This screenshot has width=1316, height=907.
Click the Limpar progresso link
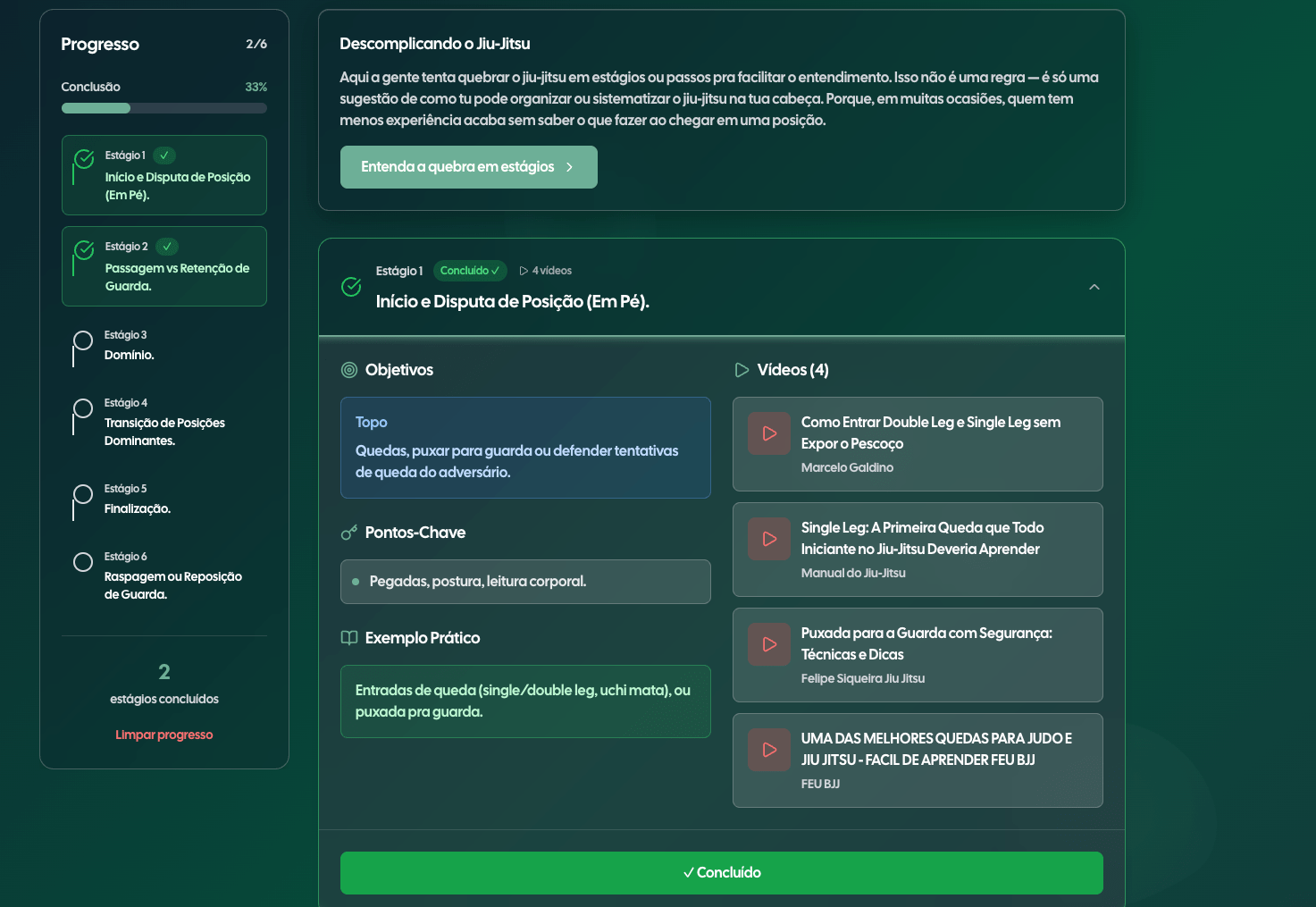(164, 735)
